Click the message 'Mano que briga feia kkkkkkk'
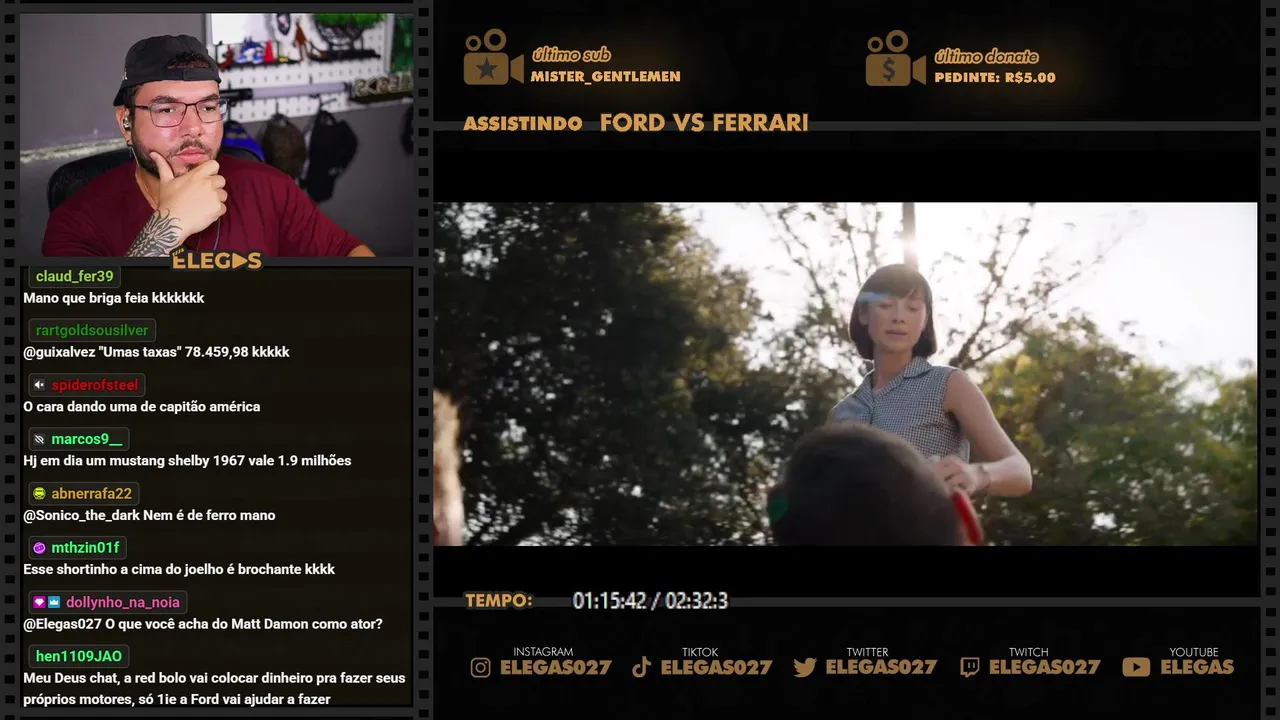 (114, 298)
